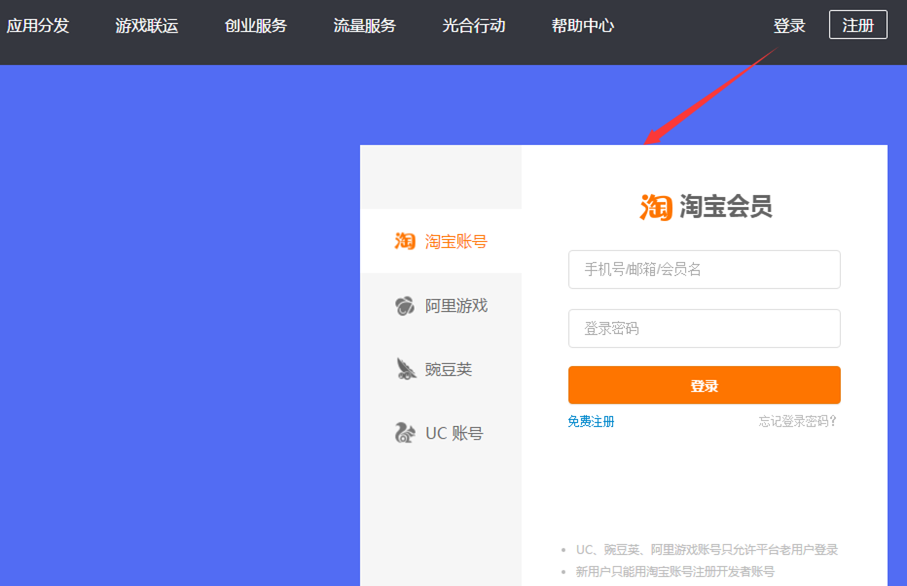The image size is (907, 586).
Task: Click the 登录密码 password field
Action: tap(704, 328)
